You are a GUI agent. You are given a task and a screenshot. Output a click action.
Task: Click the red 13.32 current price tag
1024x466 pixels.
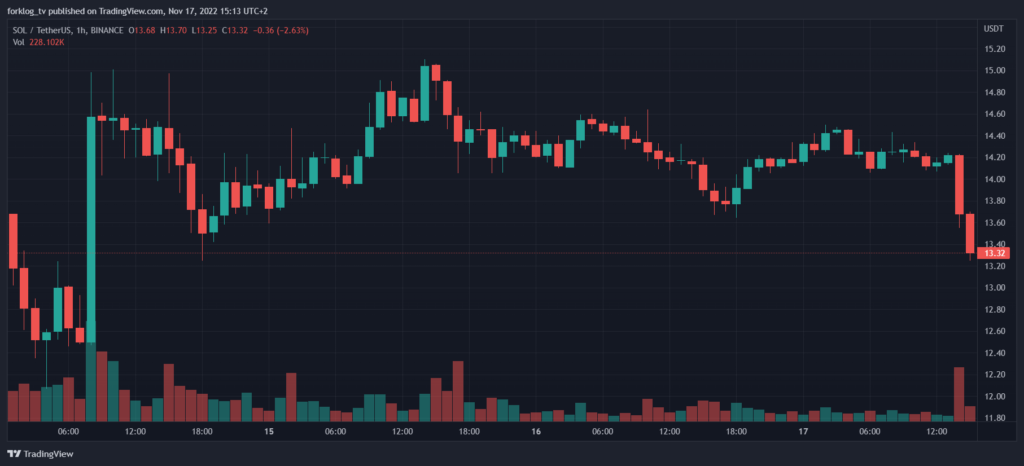(x=995, y=254)
